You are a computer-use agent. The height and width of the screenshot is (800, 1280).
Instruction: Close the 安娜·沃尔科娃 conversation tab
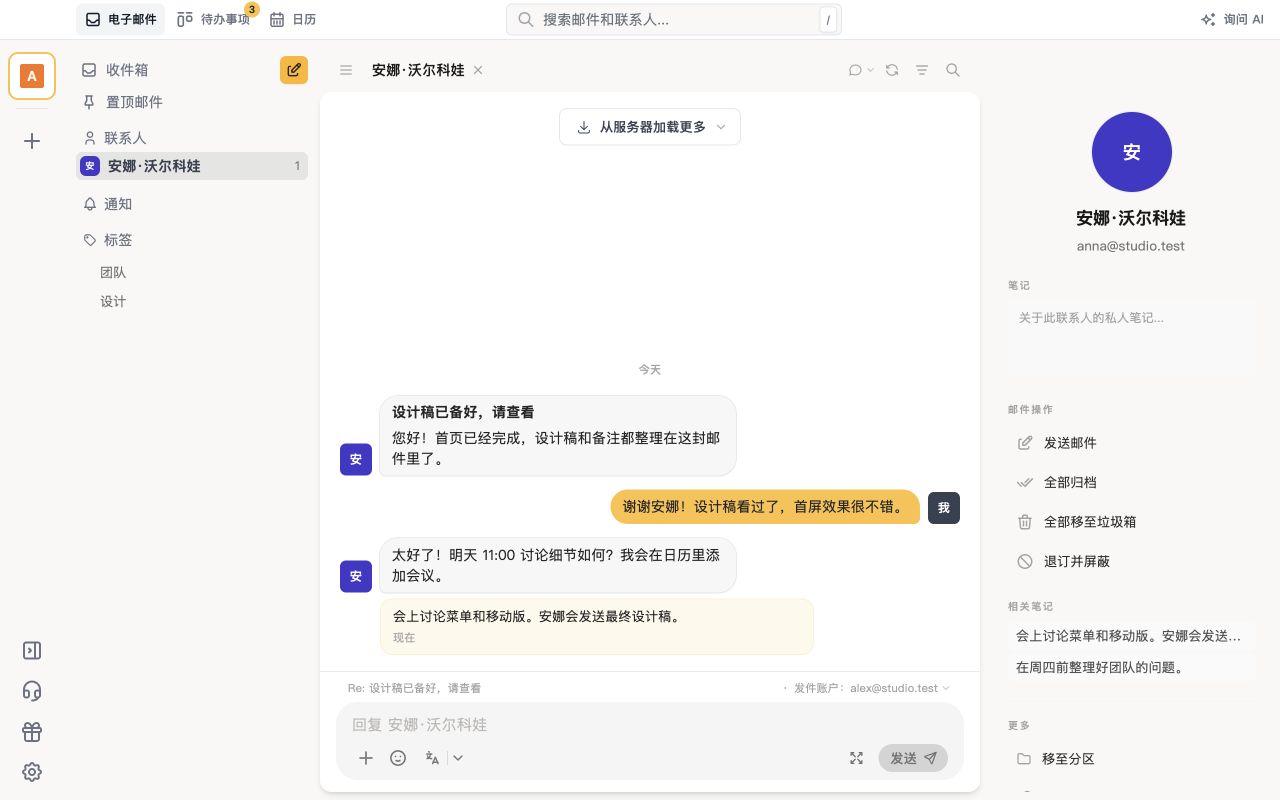[x=478, y=70]
